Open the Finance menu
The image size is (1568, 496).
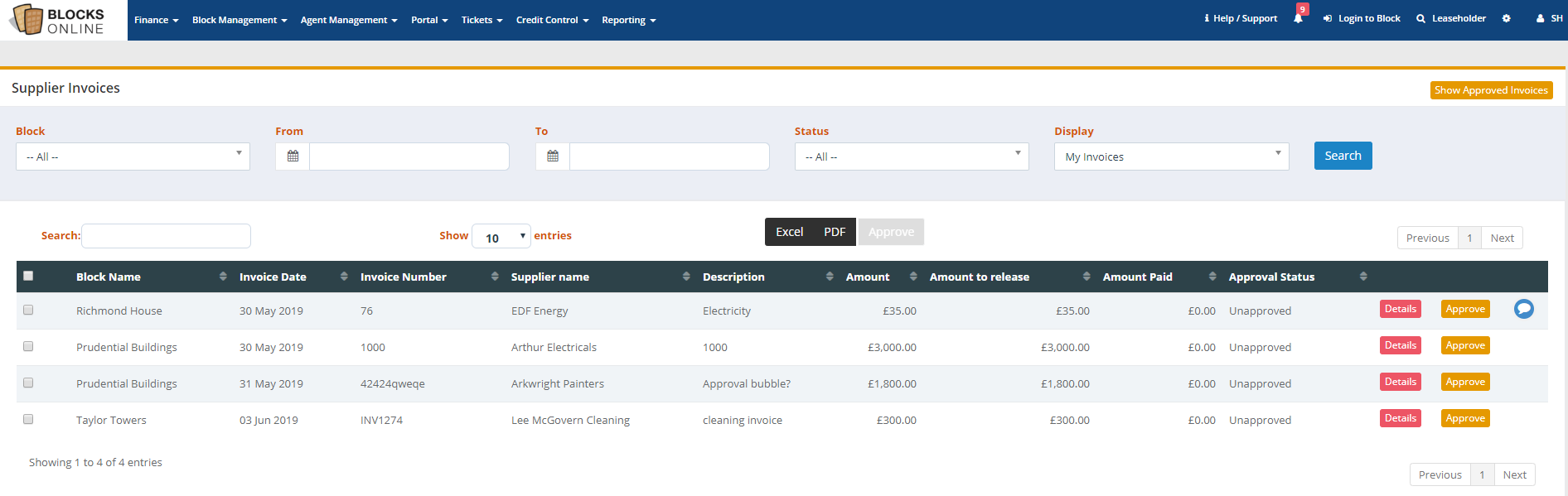coord(156,20)
